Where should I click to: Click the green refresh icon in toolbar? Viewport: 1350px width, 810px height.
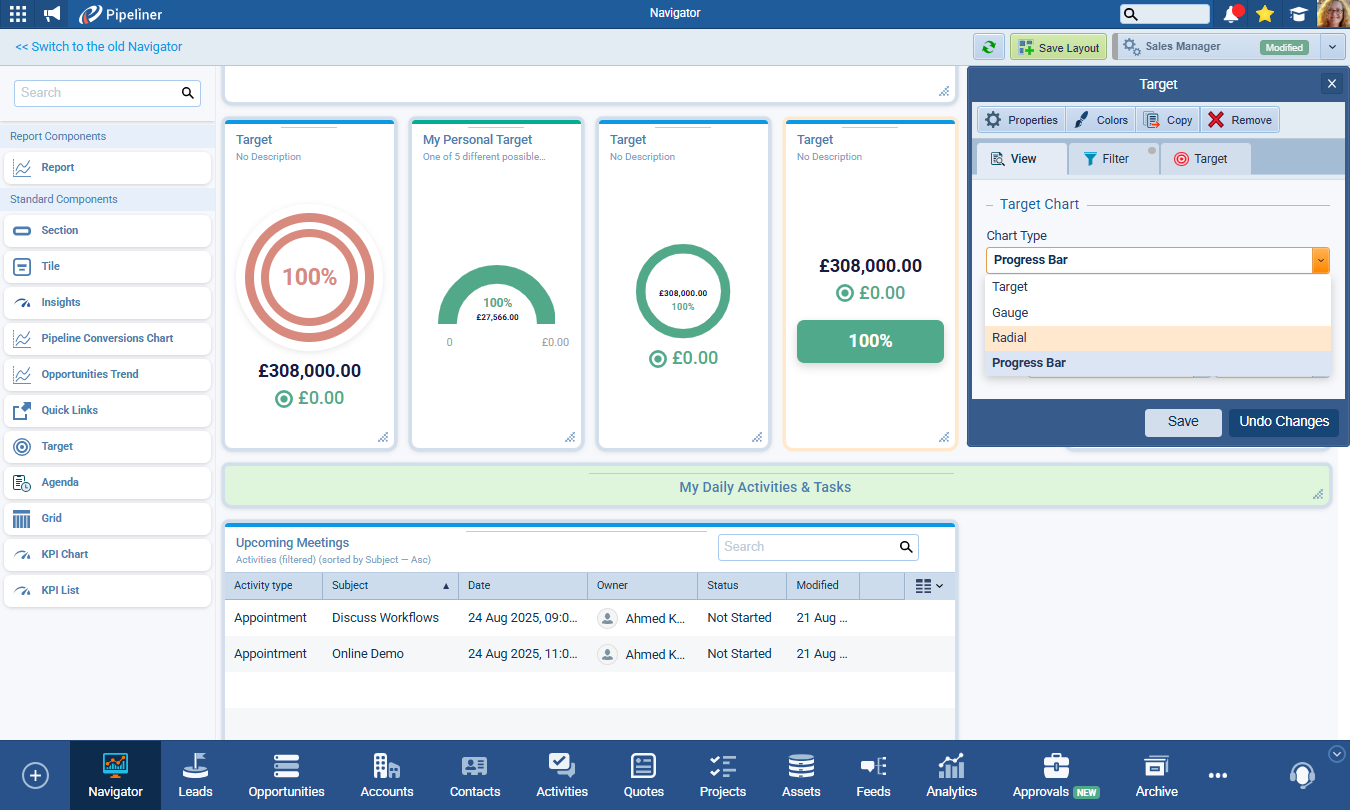[x=989, y=47]
